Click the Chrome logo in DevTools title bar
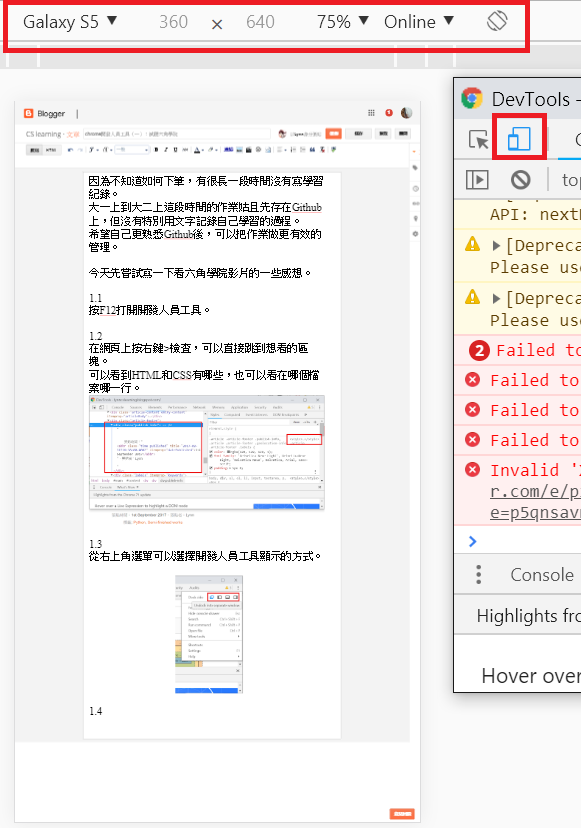The width and height of the screenshot is (581, 828). pyautogui.click(x=472, y=98)
